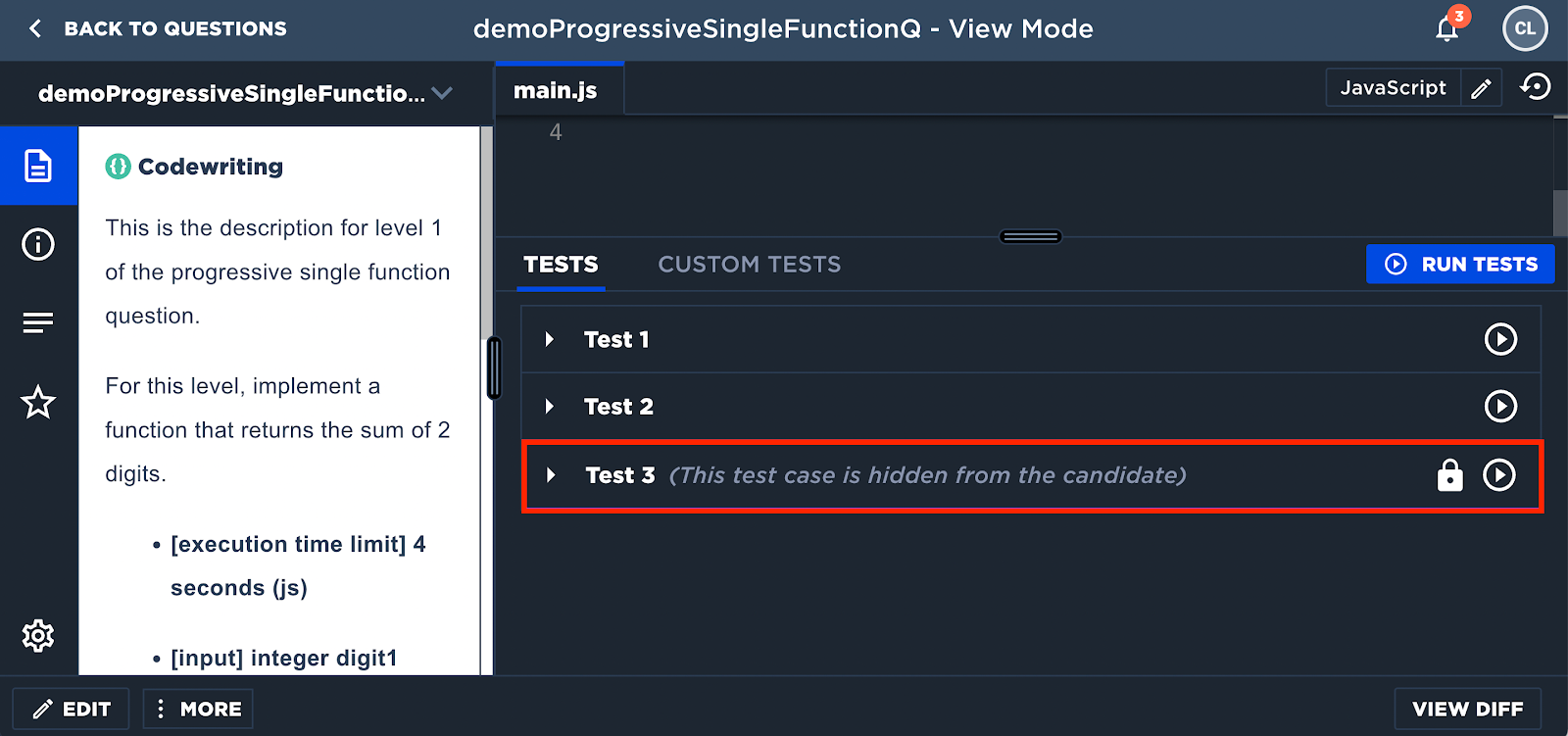Click the CL user avatar
This screenshot has height=736, width=1568.
coord(1525,28)
